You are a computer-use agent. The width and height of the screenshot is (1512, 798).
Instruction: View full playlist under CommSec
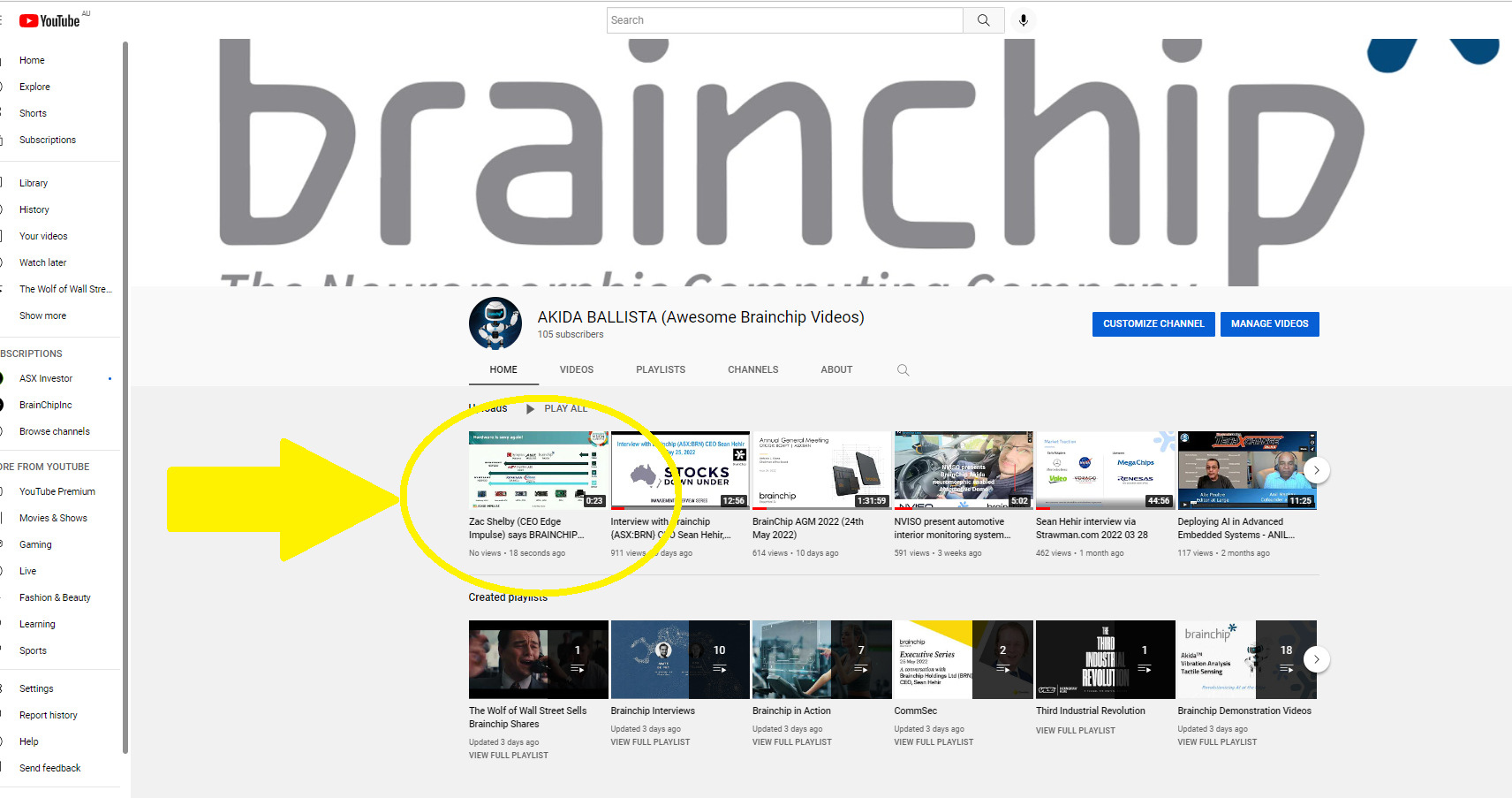(934, 742)
